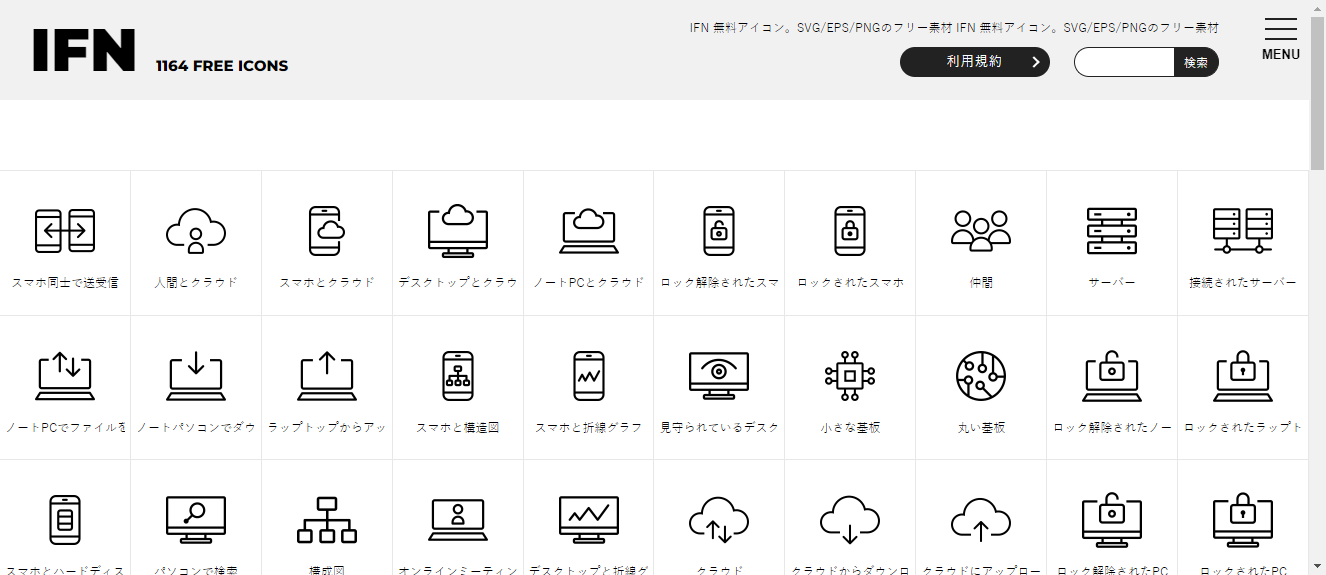Click the スマホ同士で送受信 label
Screen dimensions: 1326x575
point(65,282)
